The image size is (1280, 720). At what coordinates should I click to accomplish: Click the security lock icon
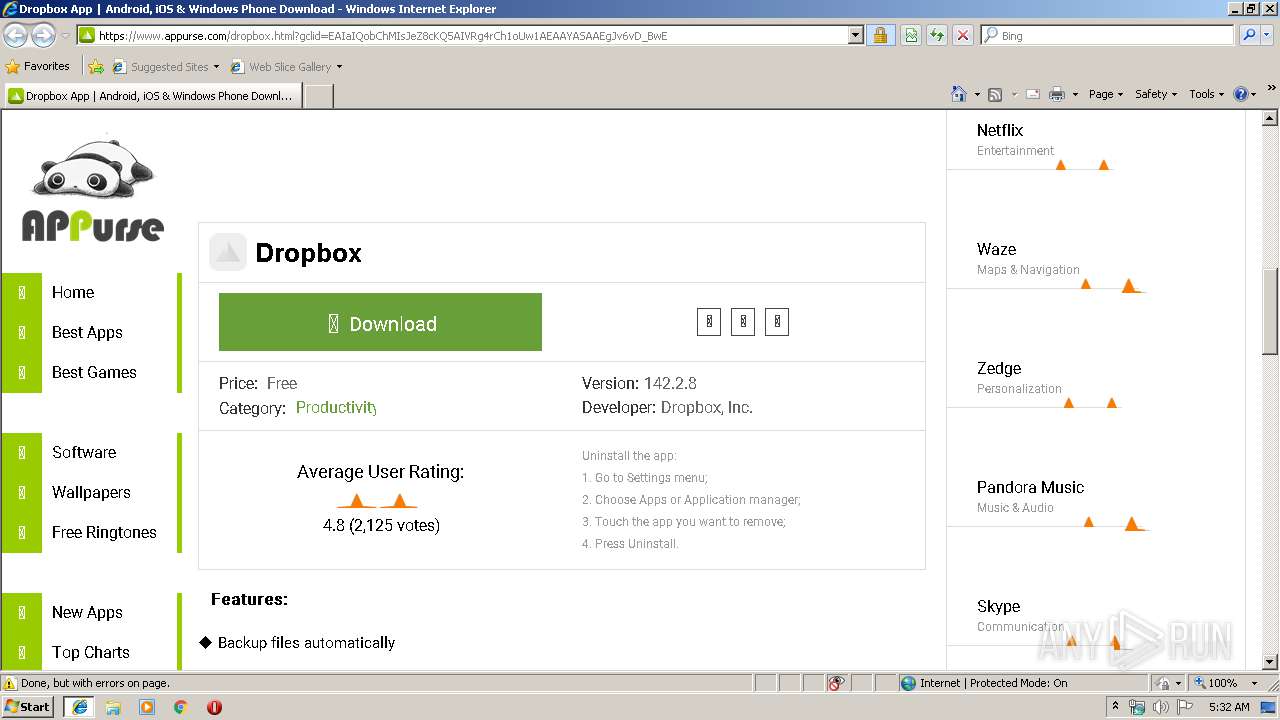880,35
